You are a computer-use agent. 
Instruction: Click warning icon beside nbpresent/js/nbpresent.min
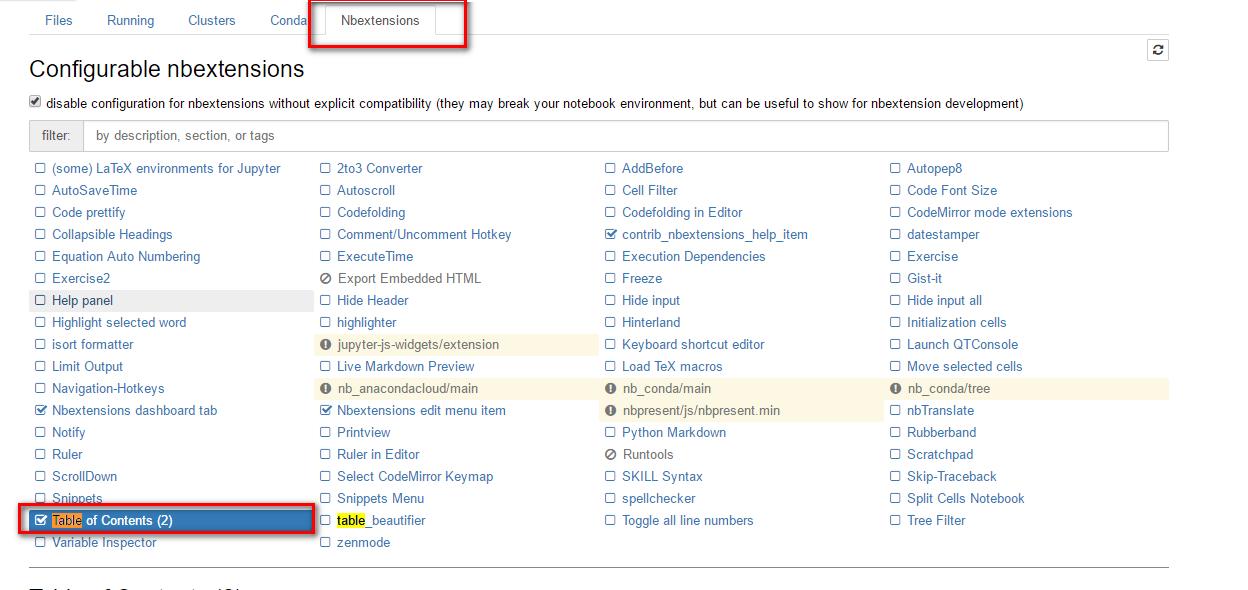point(611,411)
